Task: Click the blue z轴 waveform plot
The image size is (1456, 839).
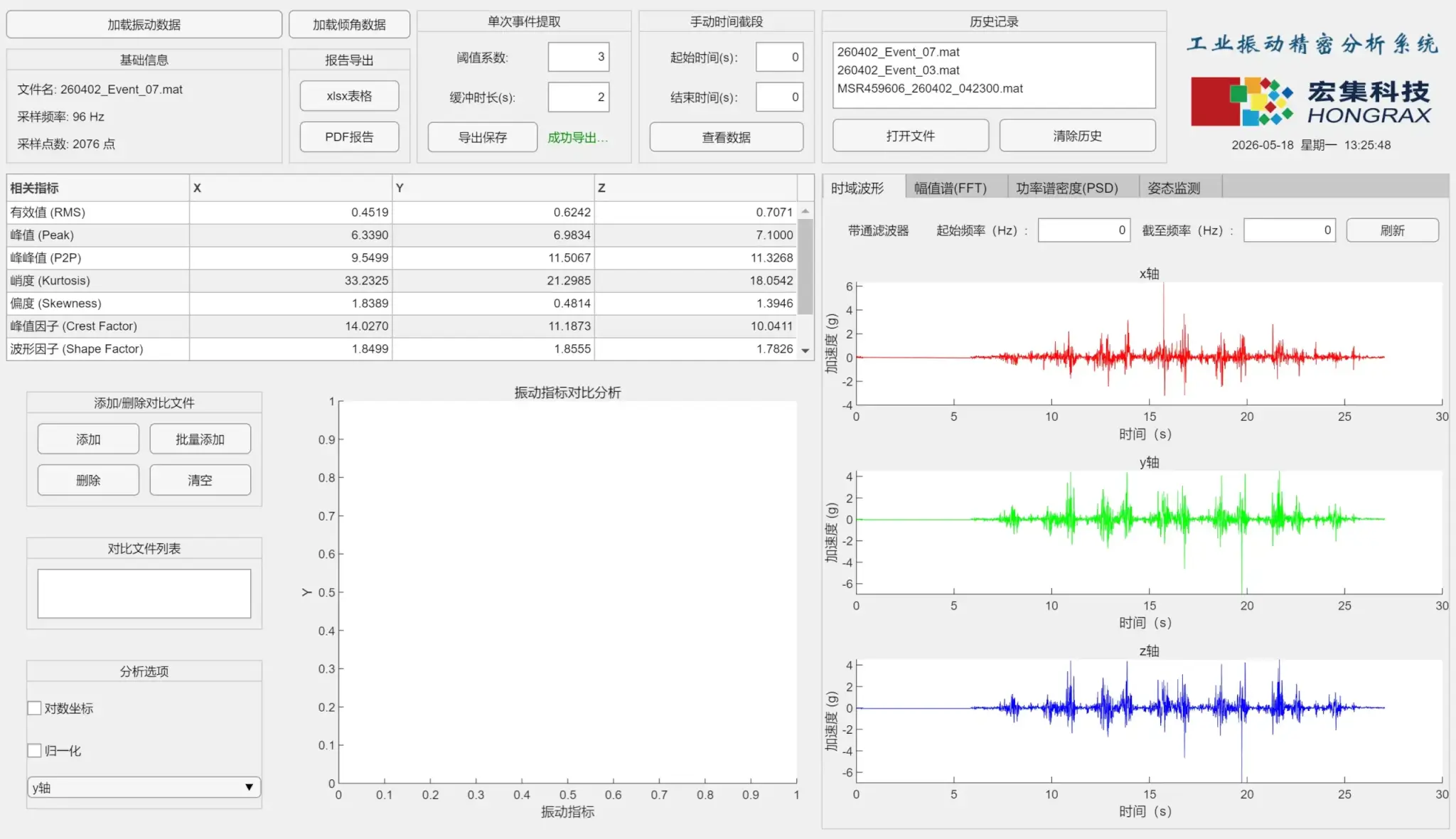Action: point(1150,720)
